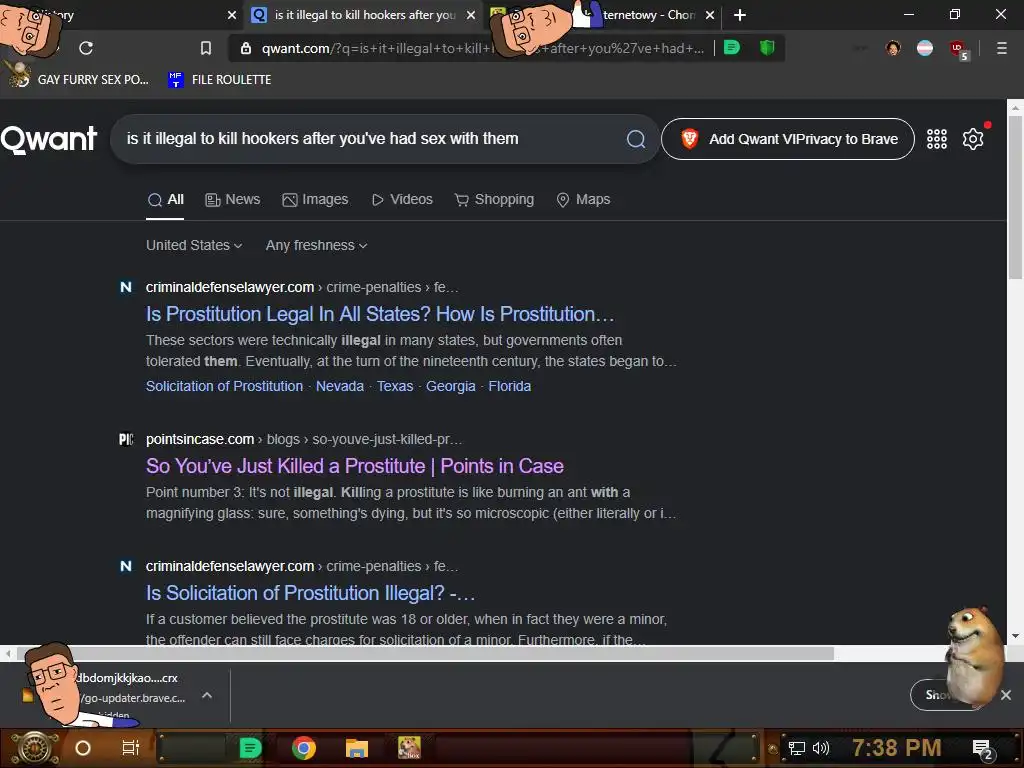Open the uBlock Origin extension icon

[x=959, y=49]
